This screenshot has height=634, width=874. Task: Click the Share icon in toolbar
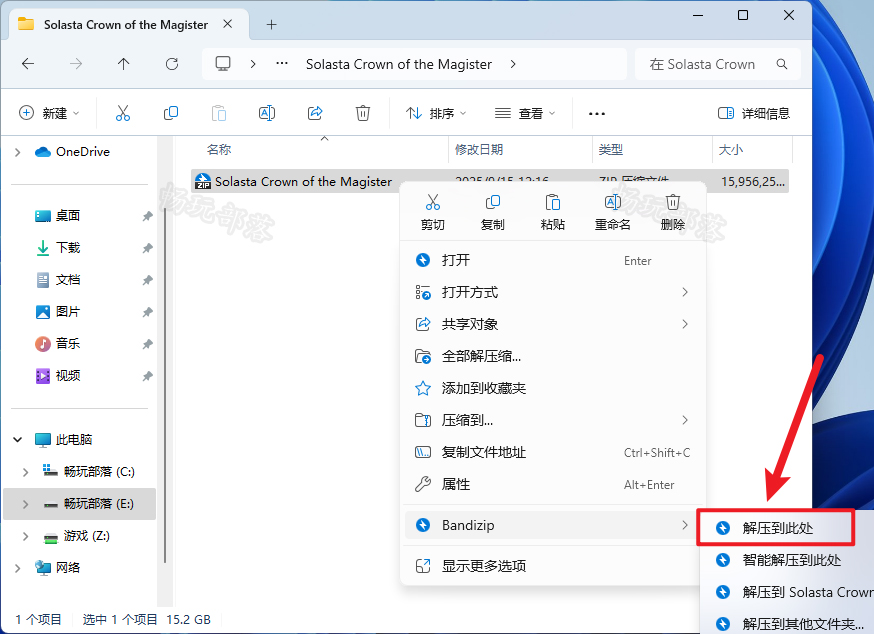(x=315, y=113)
